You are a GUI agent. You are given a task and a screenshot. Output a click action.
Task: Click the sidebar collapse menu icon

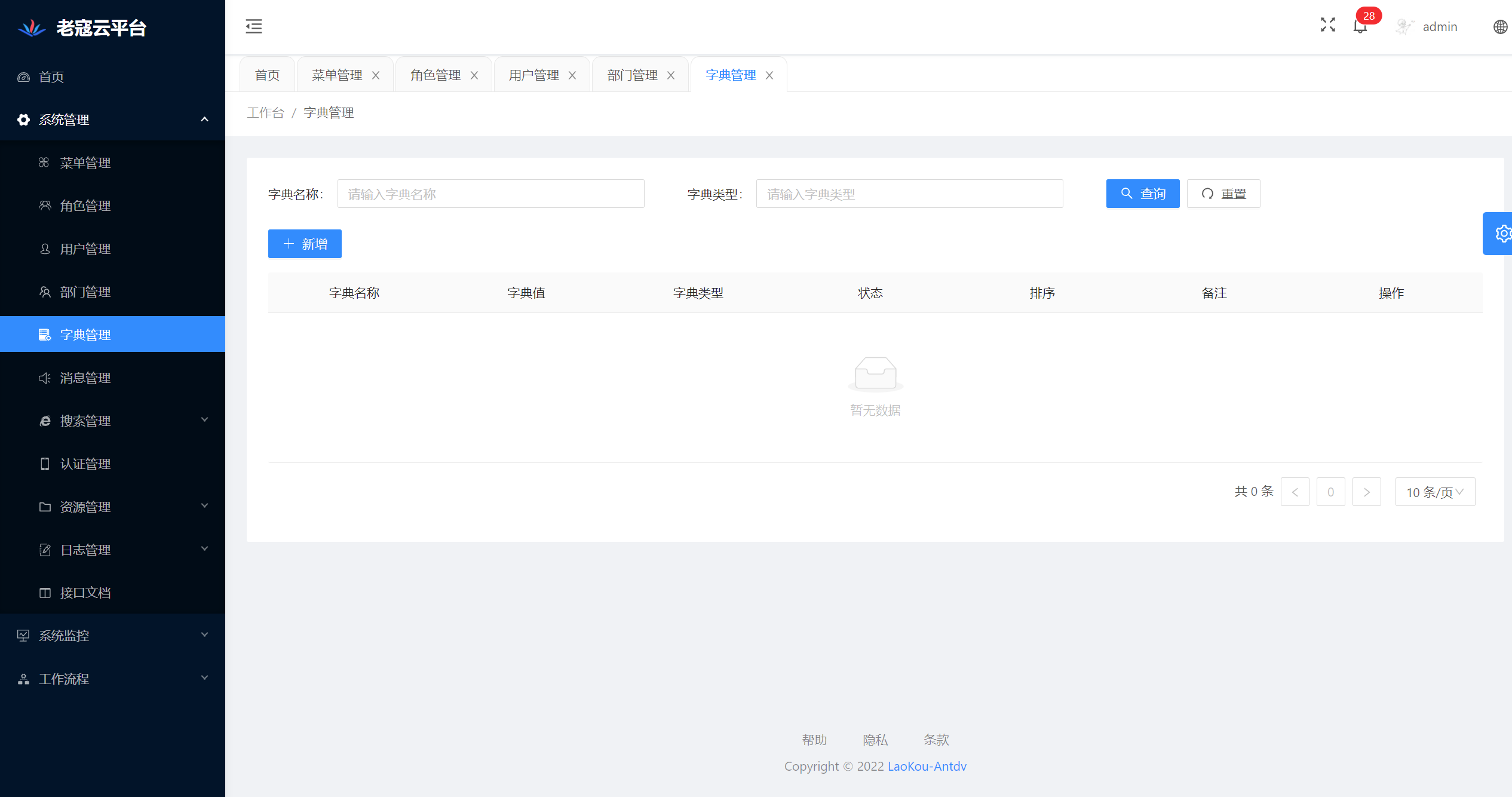[x=253, y=26]
